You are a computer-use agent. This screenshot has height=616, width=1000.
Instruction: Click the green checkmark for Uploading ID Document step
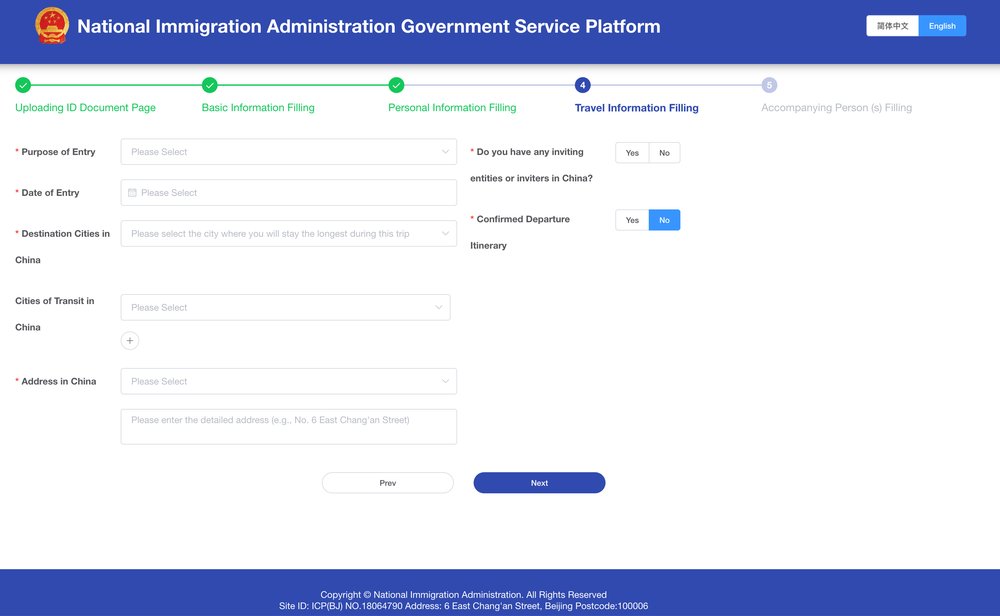(23, 85)
